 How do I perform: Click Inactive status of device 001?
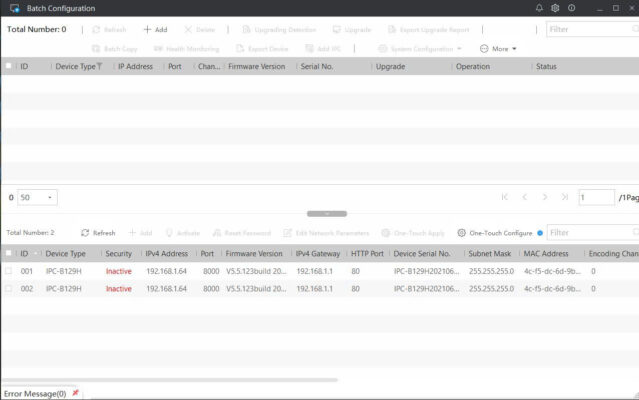(x=118, y=271)
